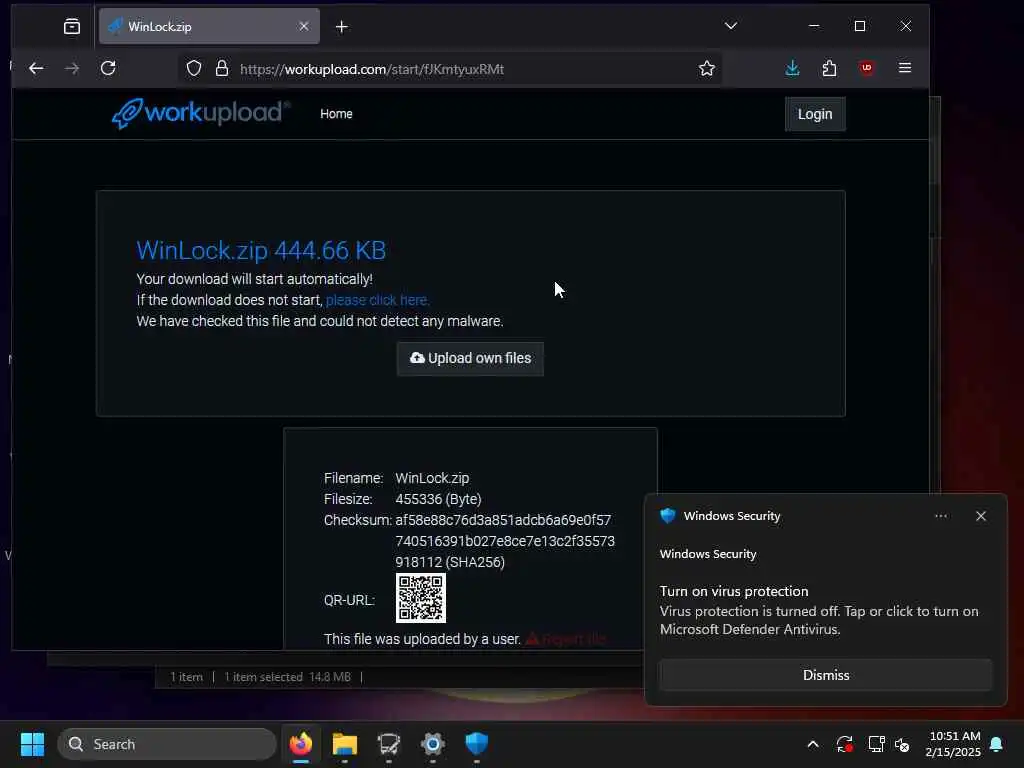
Task: Dismiss the virus protection notification
Action: tap(826, 675)
